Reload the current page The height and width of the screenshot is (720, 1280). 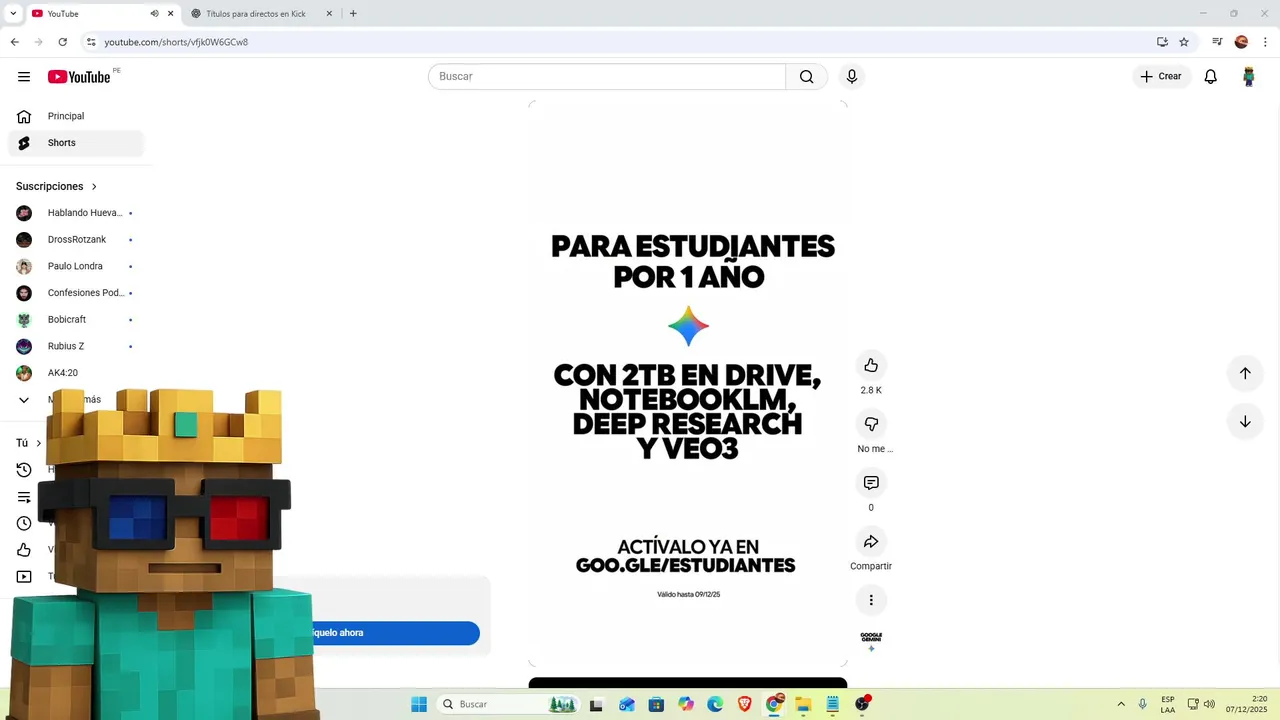63,42
